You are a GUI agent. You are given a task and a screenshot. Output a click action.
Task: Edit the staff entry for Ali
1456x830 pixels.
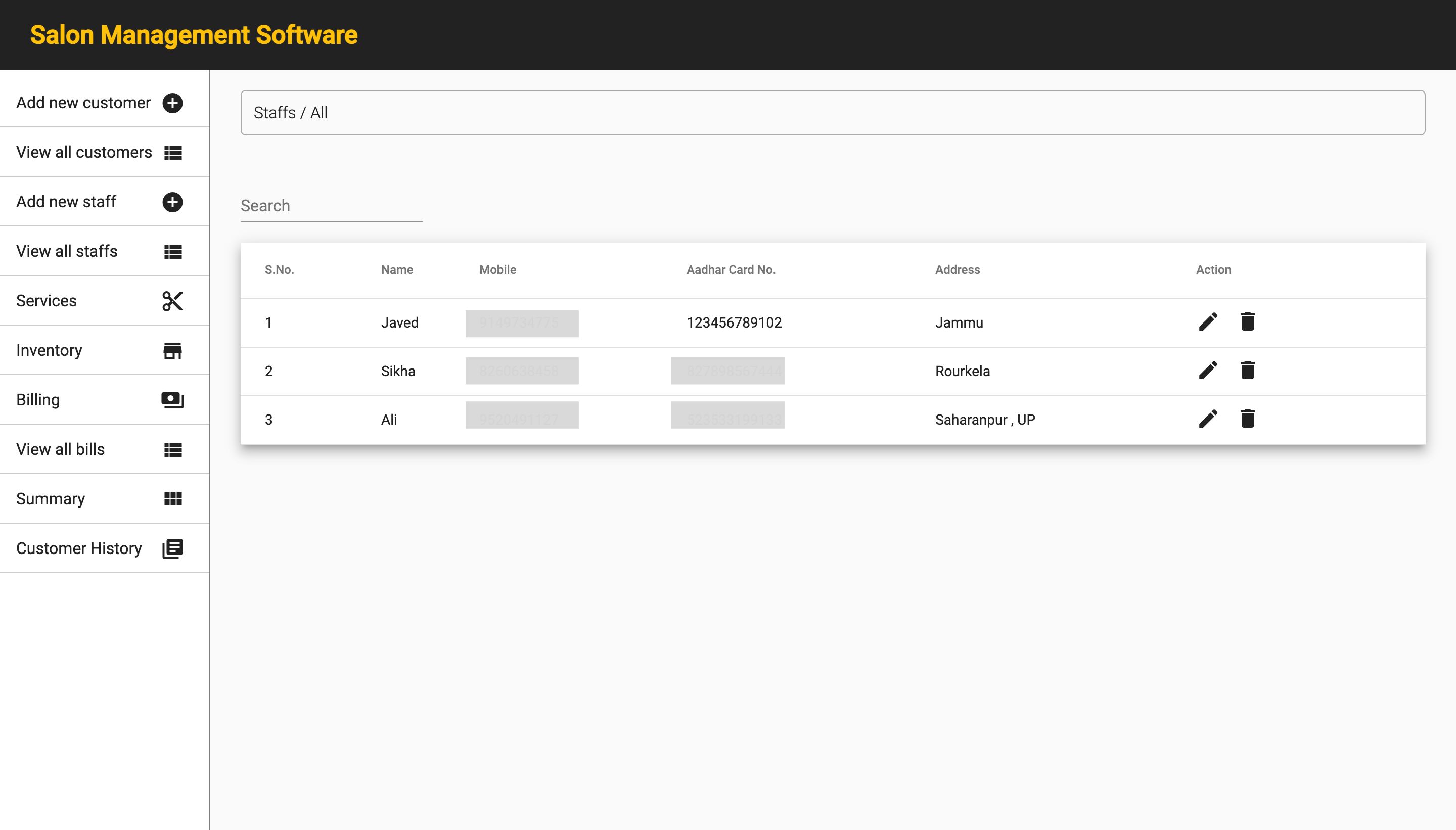pos(1207,419)
